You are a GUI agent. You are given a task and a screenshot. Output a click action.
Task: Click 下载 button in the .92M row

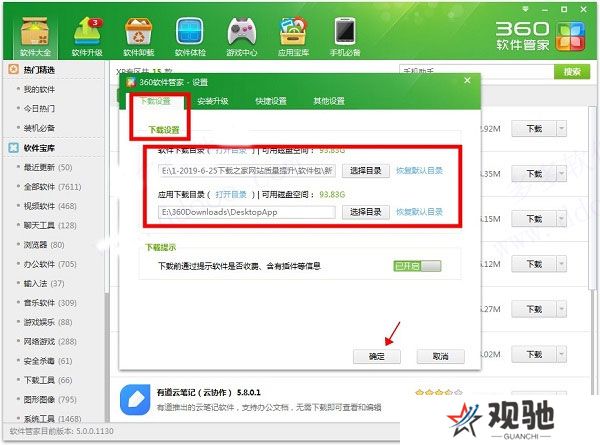click(x=534, y=129)
